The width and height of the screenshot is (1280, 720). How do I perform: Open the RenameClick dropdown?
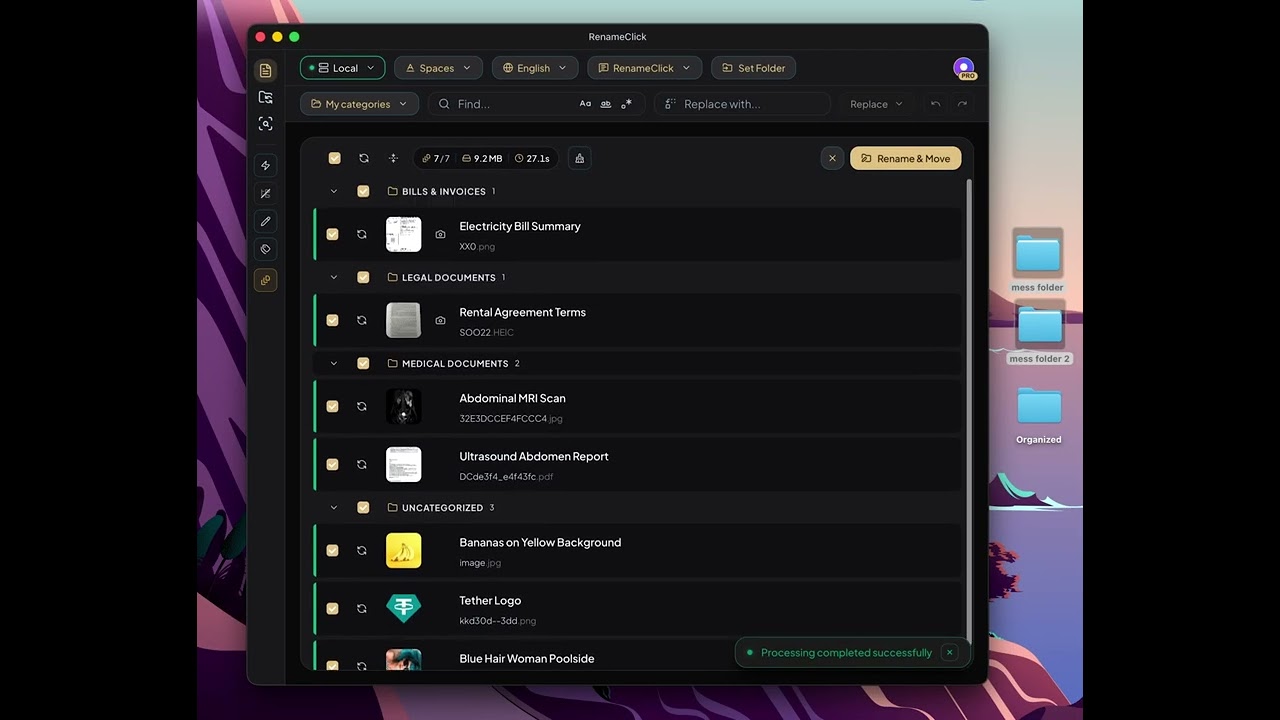point(645,68)
